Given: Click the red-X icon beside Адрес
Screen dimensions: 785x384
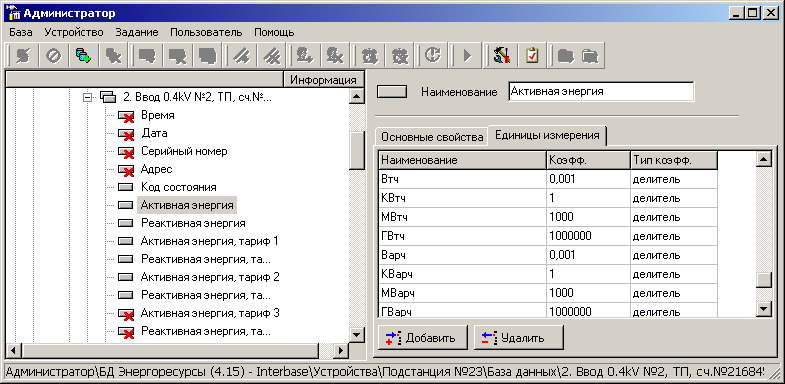Looking at the screenshot, I should tap(126, 170).
